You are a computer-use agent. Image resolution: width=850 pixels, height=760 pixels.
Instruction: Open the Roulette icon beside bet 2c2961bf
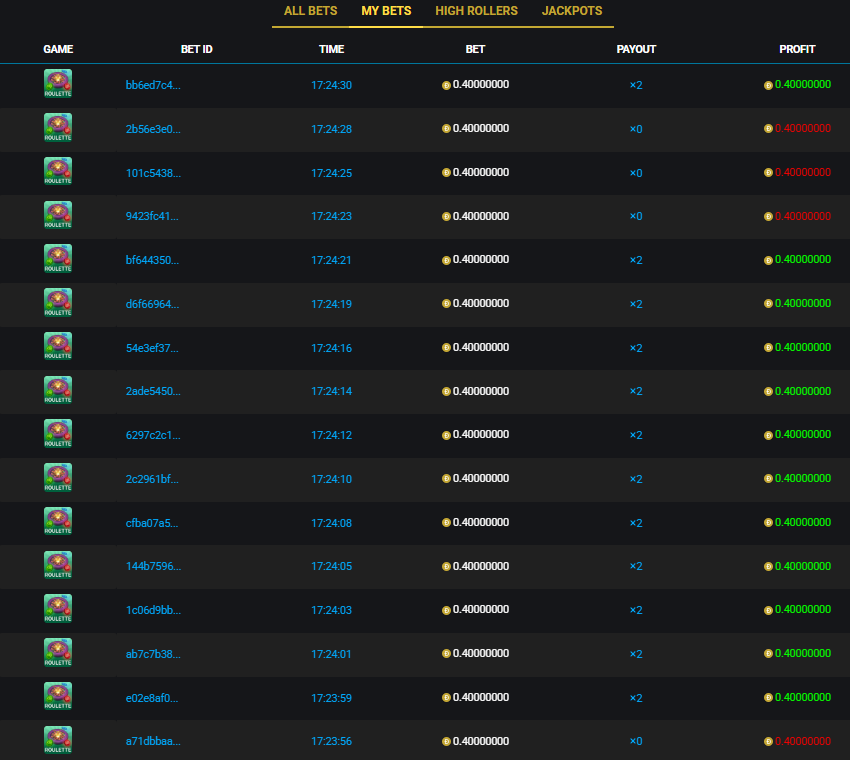58,478
